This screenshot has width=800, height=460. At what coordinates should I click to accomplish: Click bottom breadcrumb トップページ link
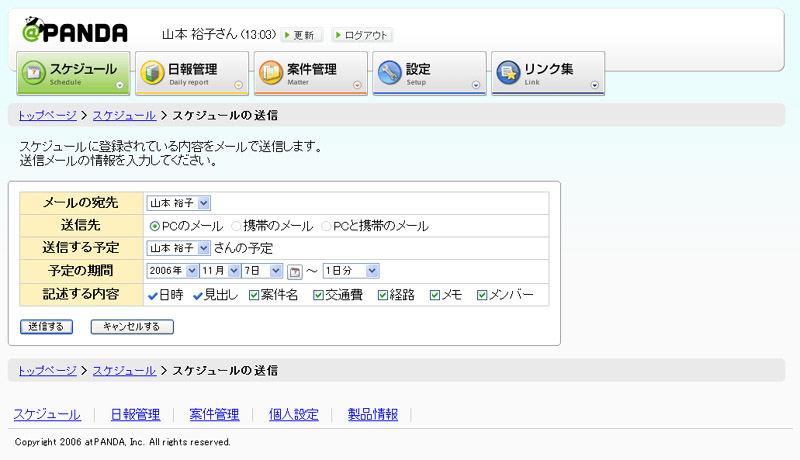(x=47, y=370)
